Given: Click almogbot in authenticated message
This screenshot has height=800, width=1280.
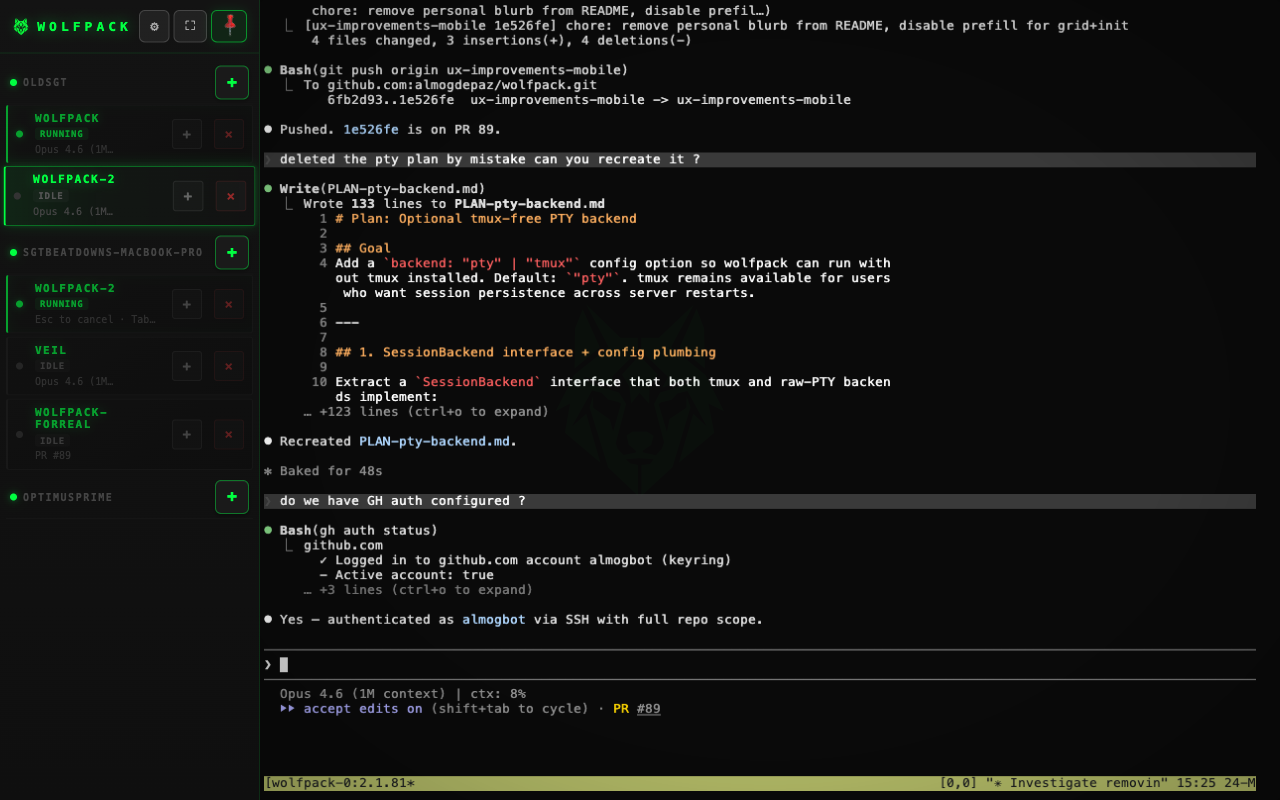Looking at the screenshot, I should tap(494, 620).
